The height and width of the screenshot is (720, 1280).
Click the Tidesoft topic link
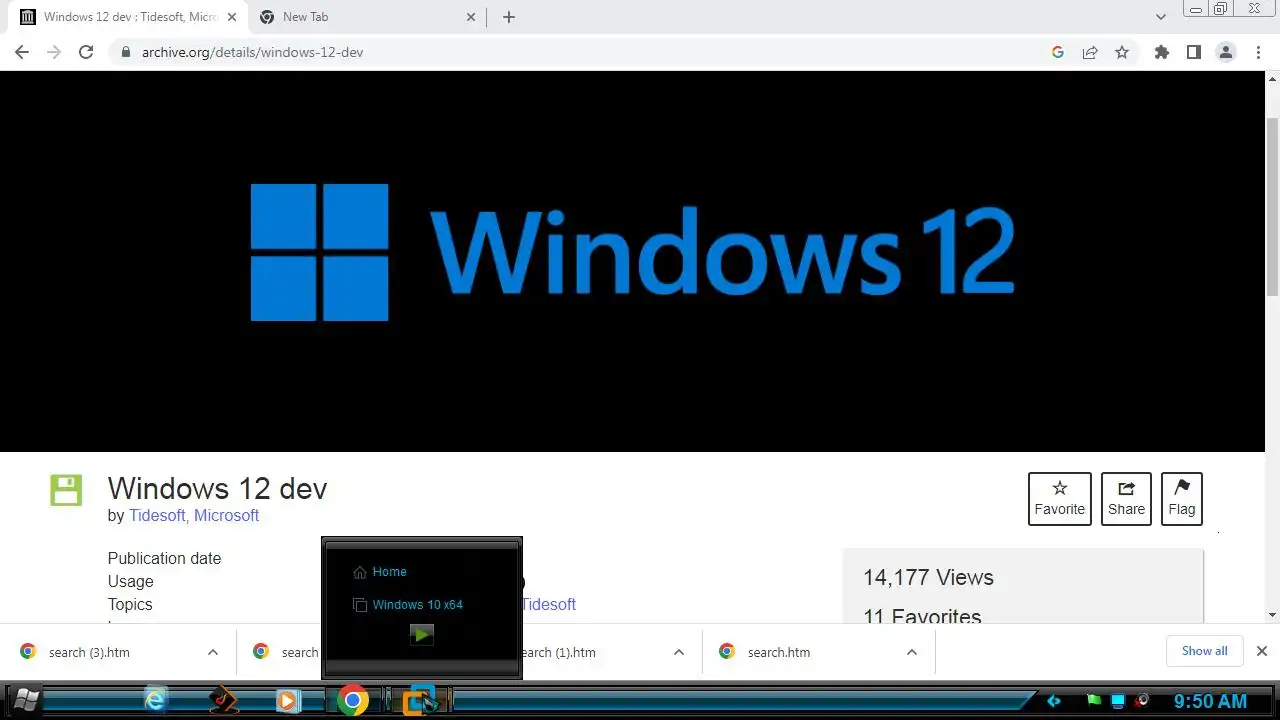point(548,604)
